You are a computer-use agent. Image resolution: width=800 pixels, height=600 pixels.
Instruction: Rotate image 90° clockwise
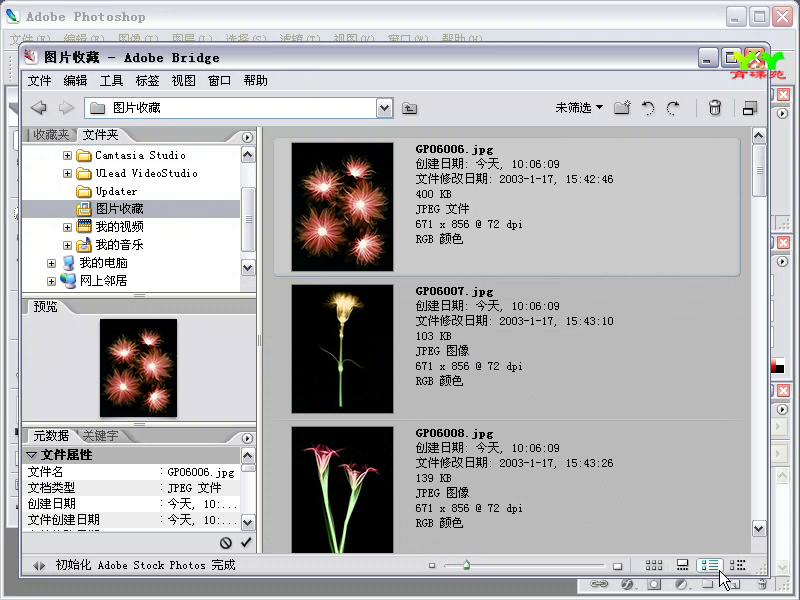(673, 108)
